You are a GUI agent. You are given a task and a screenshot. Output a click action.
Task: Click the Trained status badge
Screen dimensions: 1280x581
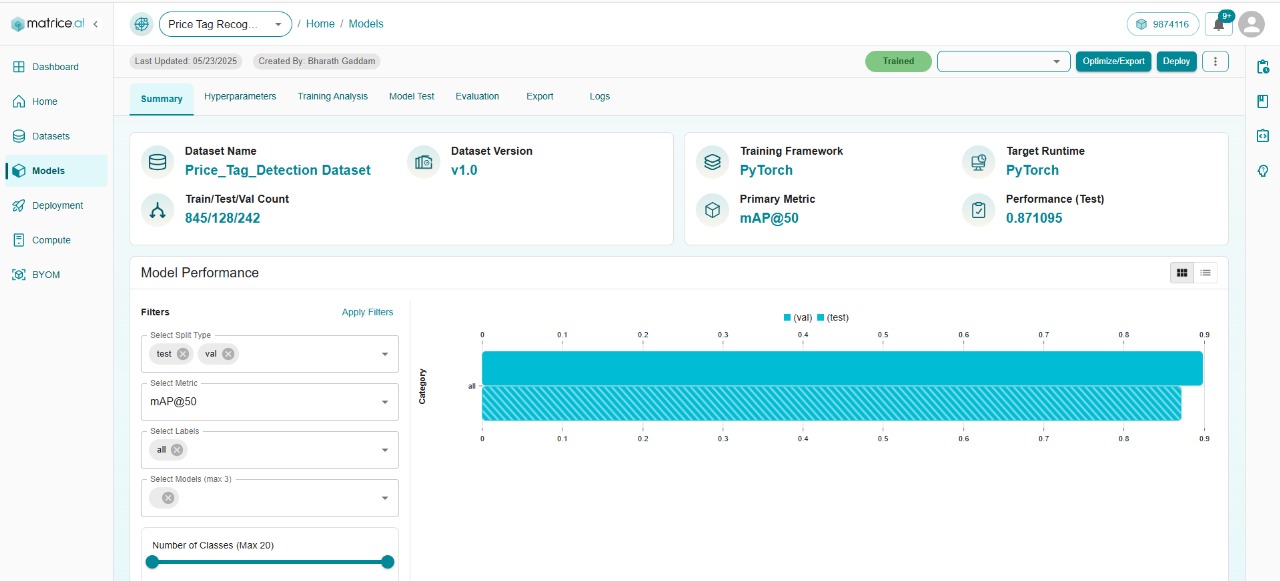click(x=898, y=61)
